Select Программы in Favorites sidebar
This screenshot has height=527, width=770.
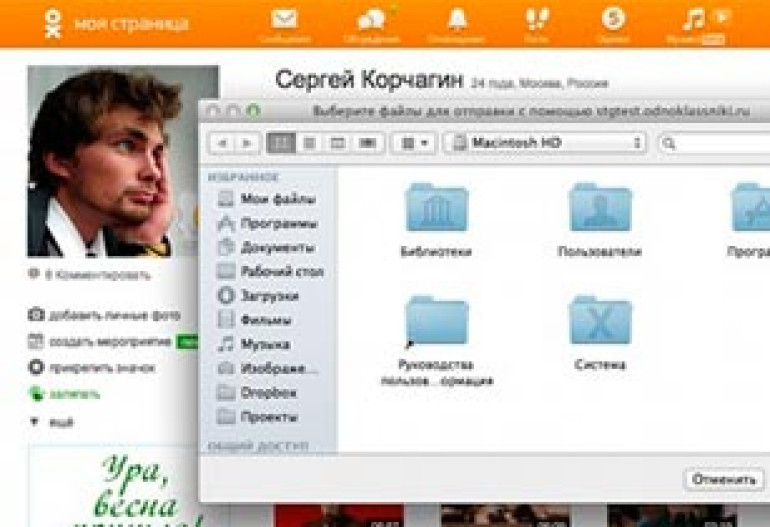[267, 223]
